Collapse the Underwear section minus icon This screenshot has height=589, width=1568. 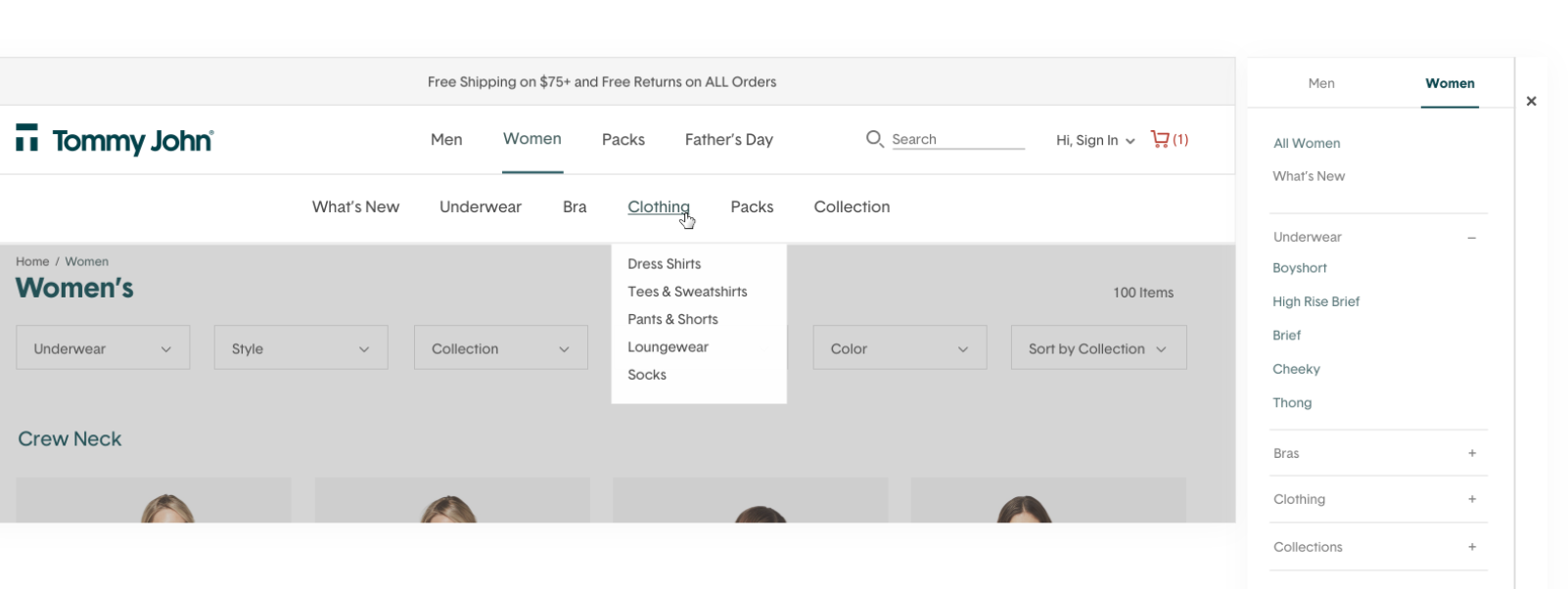(x=1471, y=238)
